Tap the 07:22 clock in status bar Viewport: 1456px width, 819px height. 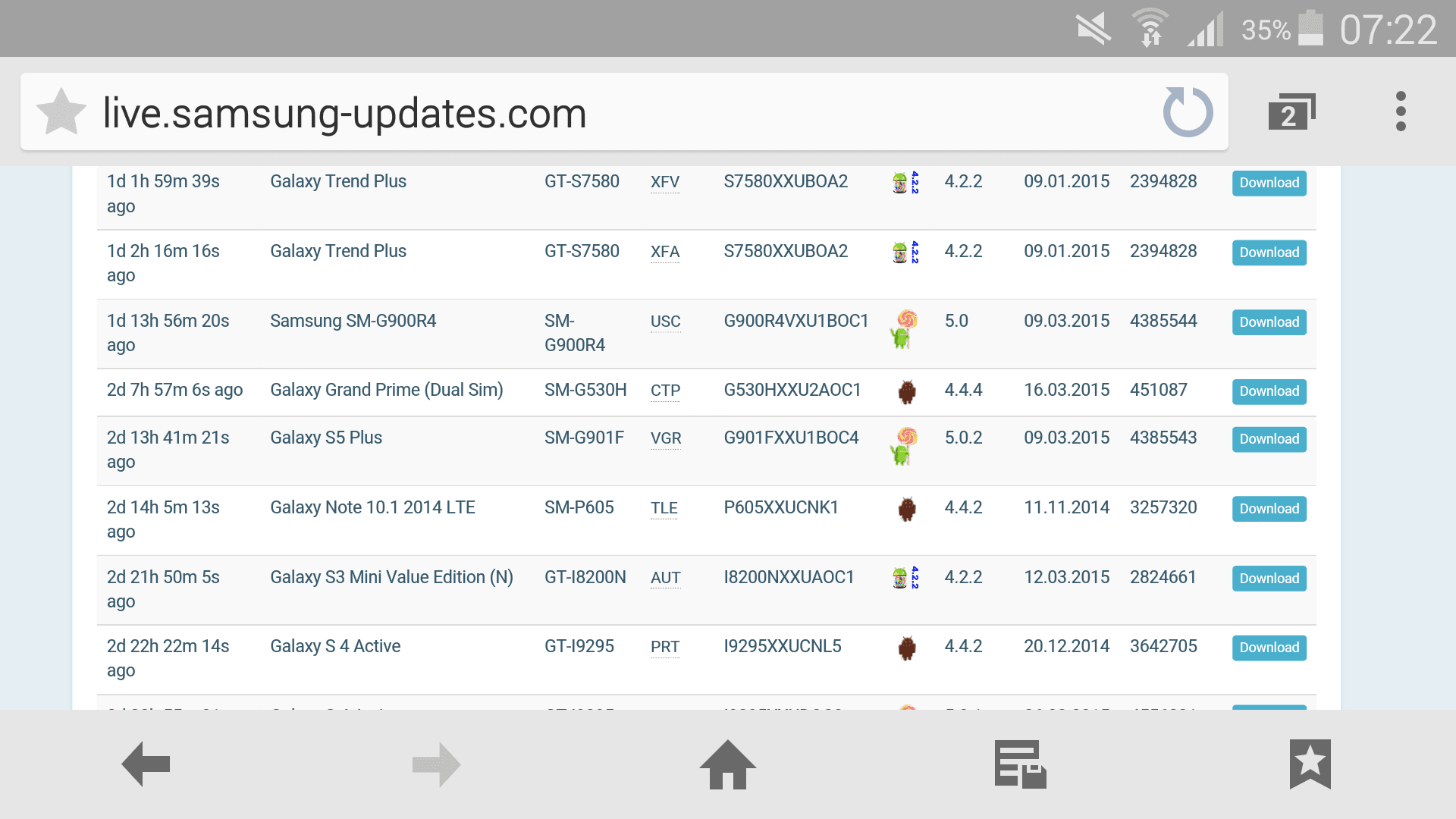tap(1389, 30)
